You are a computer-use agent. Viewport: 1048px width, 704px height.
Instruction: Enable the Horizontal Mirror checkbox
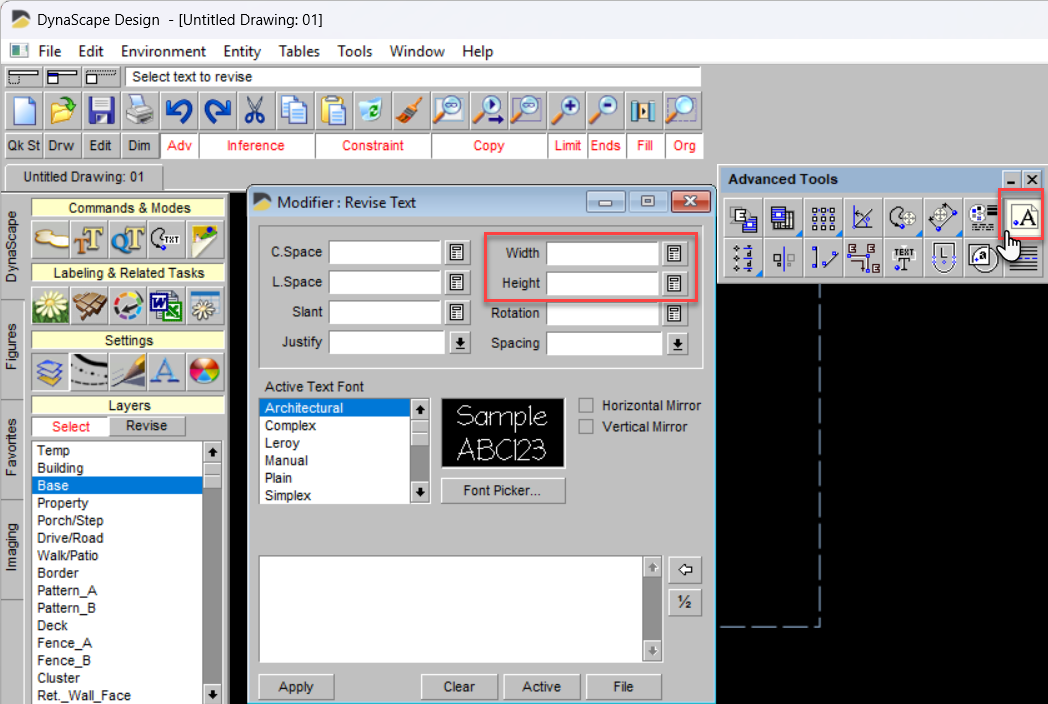point(586,406)
